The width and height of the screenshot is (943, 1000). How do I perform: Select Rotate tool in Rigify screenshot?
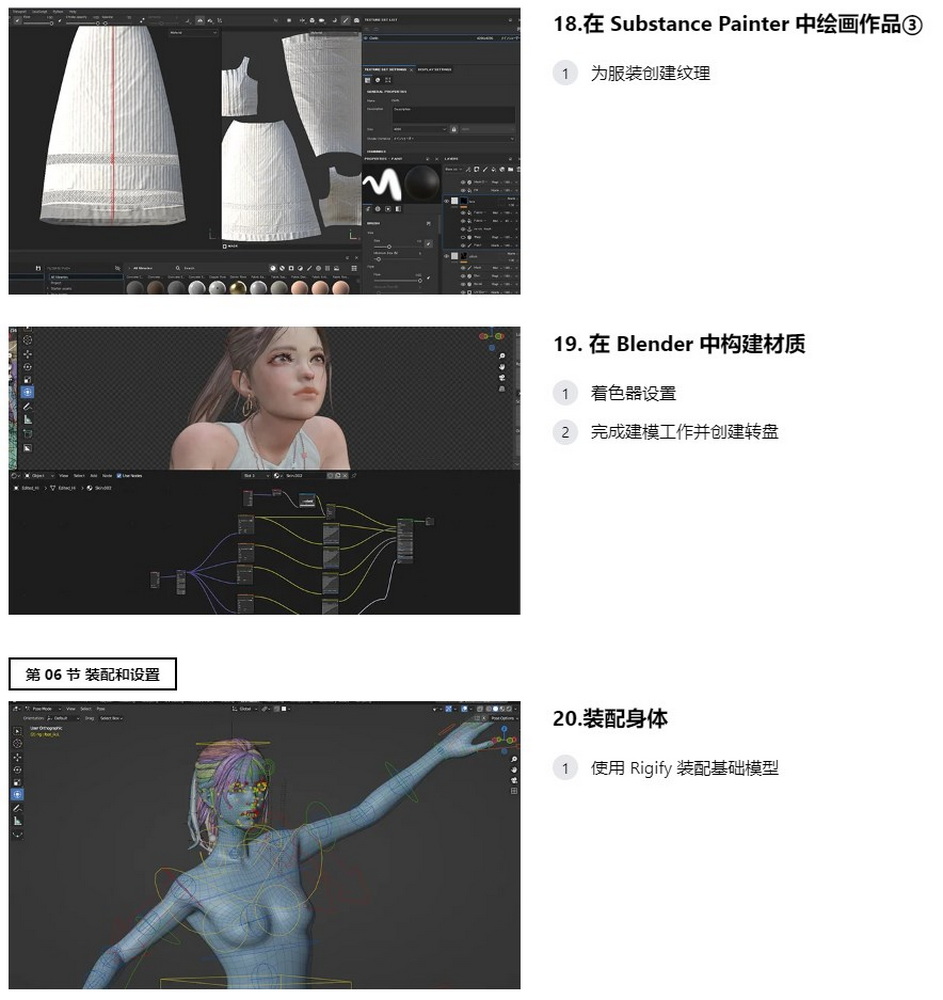[17, 770]
